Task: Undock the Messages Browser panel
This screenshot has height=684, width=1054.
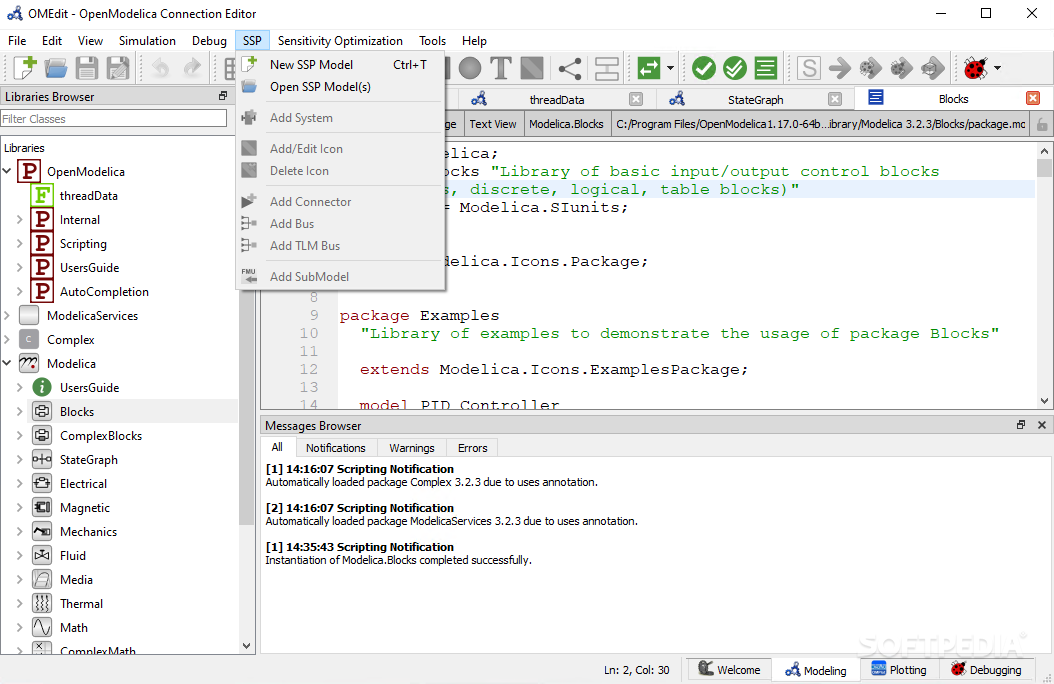Action: pyautogui.click(x=1021, y=425)
